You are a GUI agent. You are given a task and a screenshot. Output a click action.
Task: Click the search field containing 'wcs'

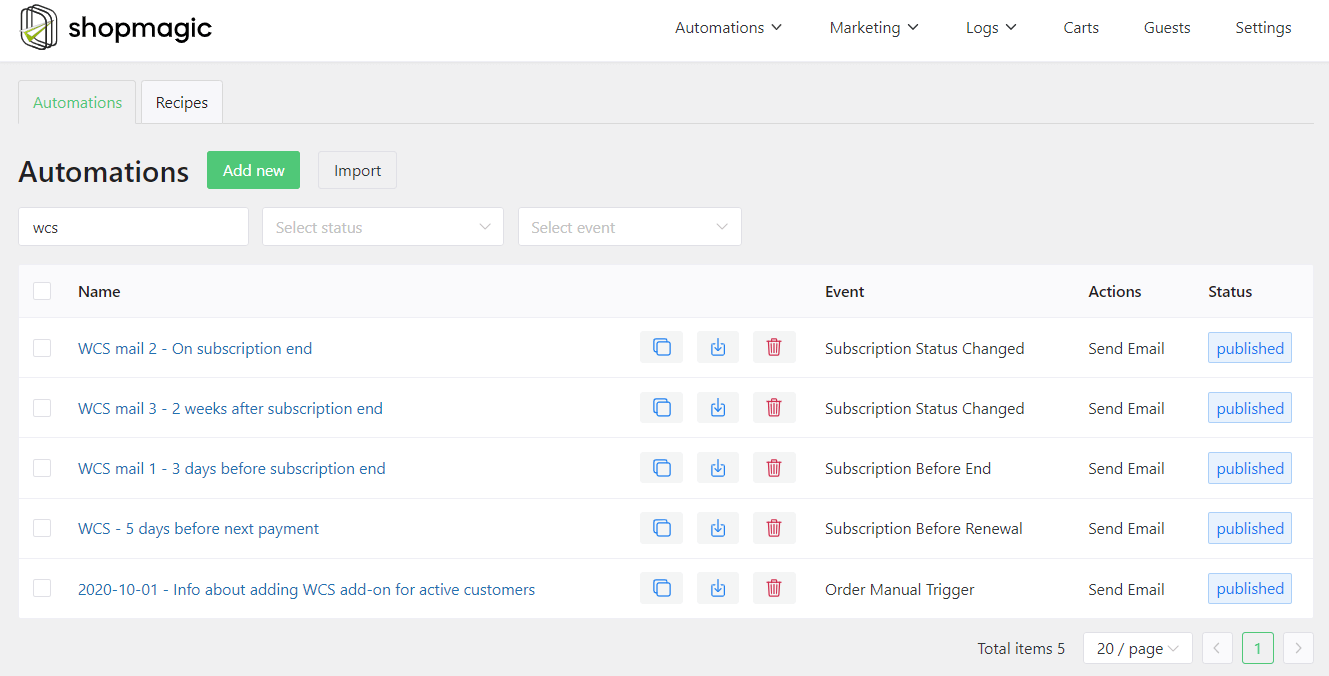[x=133, y=227]
